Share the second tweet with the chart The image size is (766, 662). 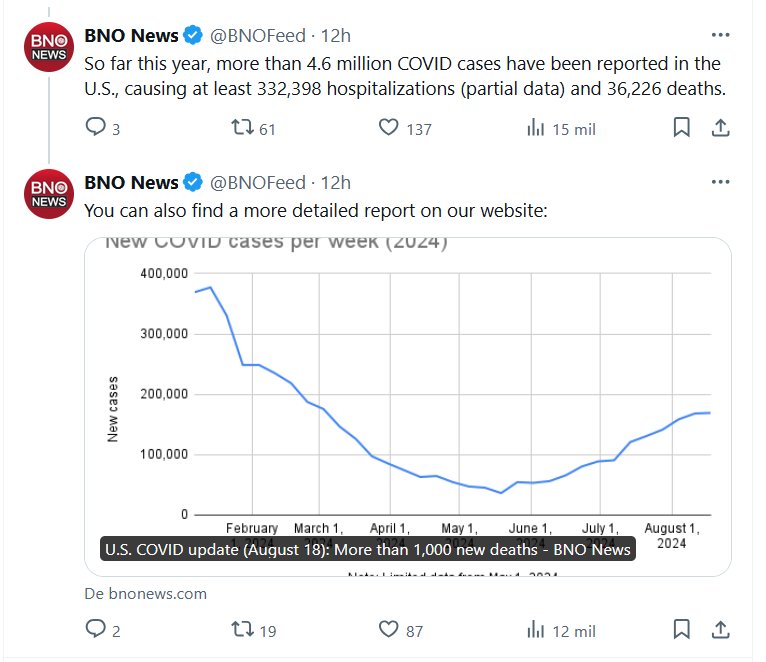(x=719, y=630)
